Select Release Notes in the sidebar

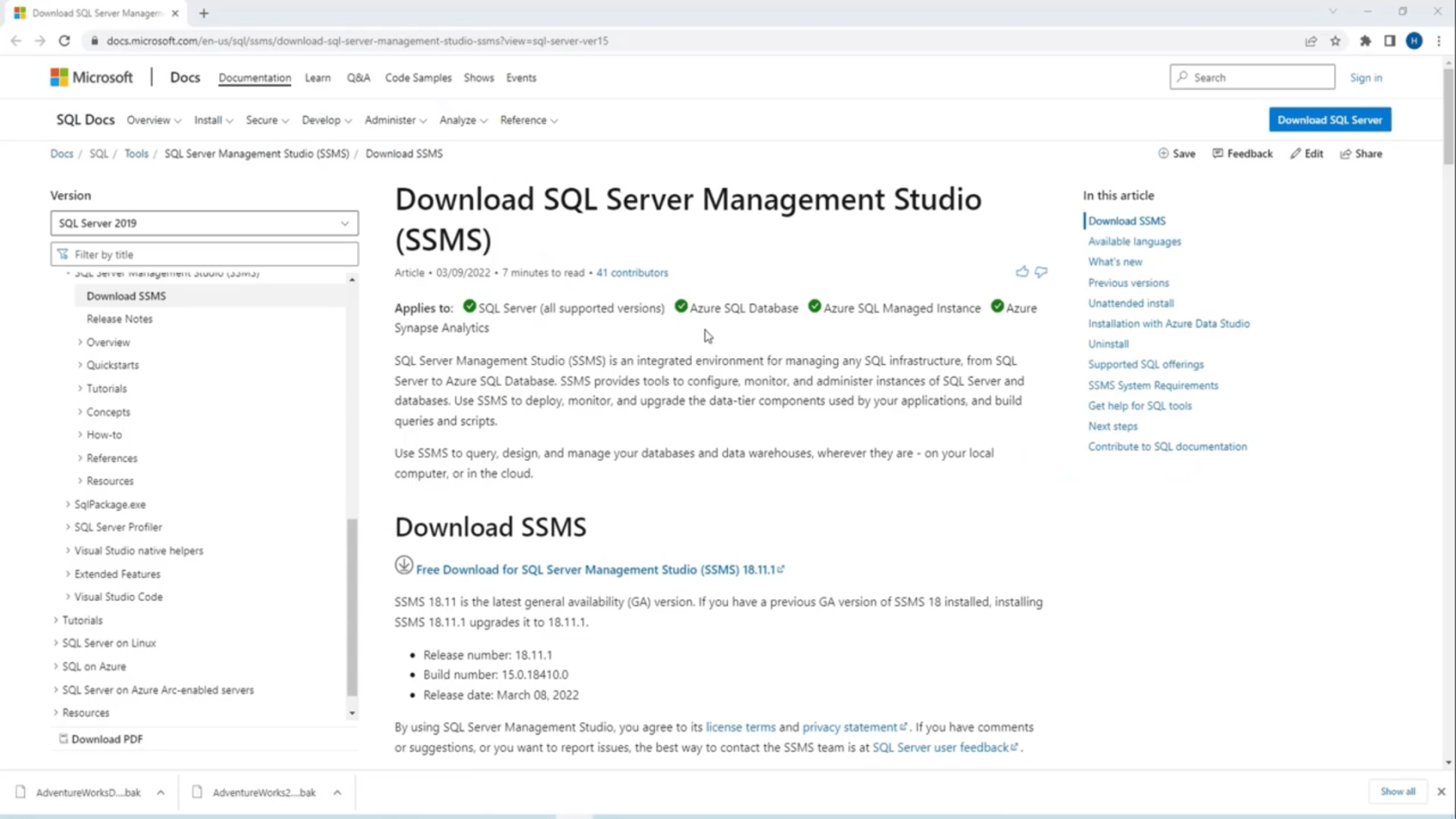point(120,319)
